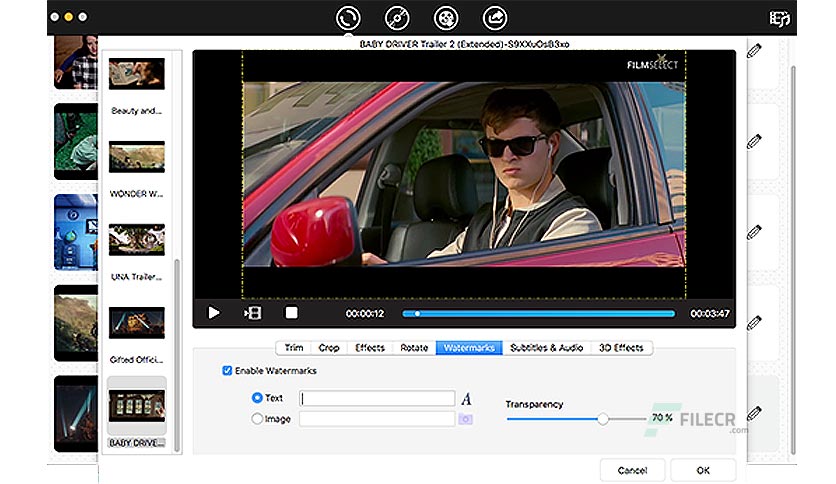The width and height of the screenshot is (836, 484).
Task: Click the total duration 00:03:47 readout
Action: coord(710,313)
